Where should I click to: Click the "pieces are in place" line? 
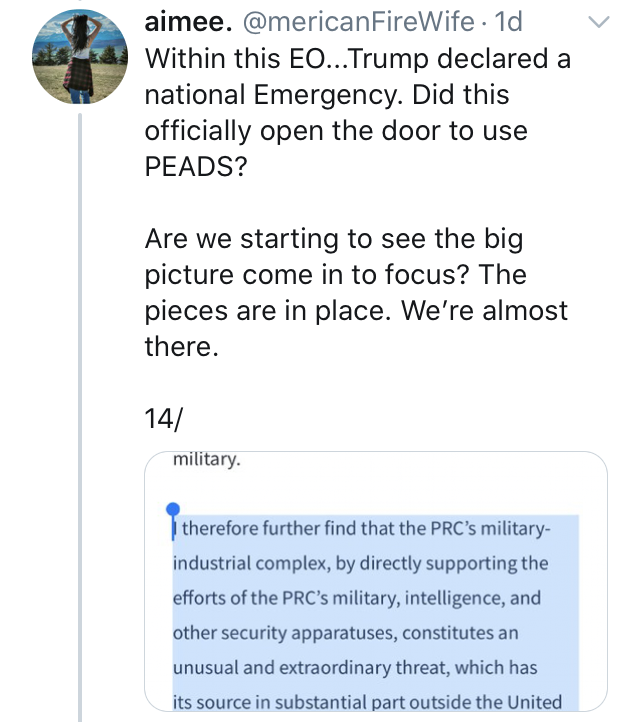coord(268,310)
